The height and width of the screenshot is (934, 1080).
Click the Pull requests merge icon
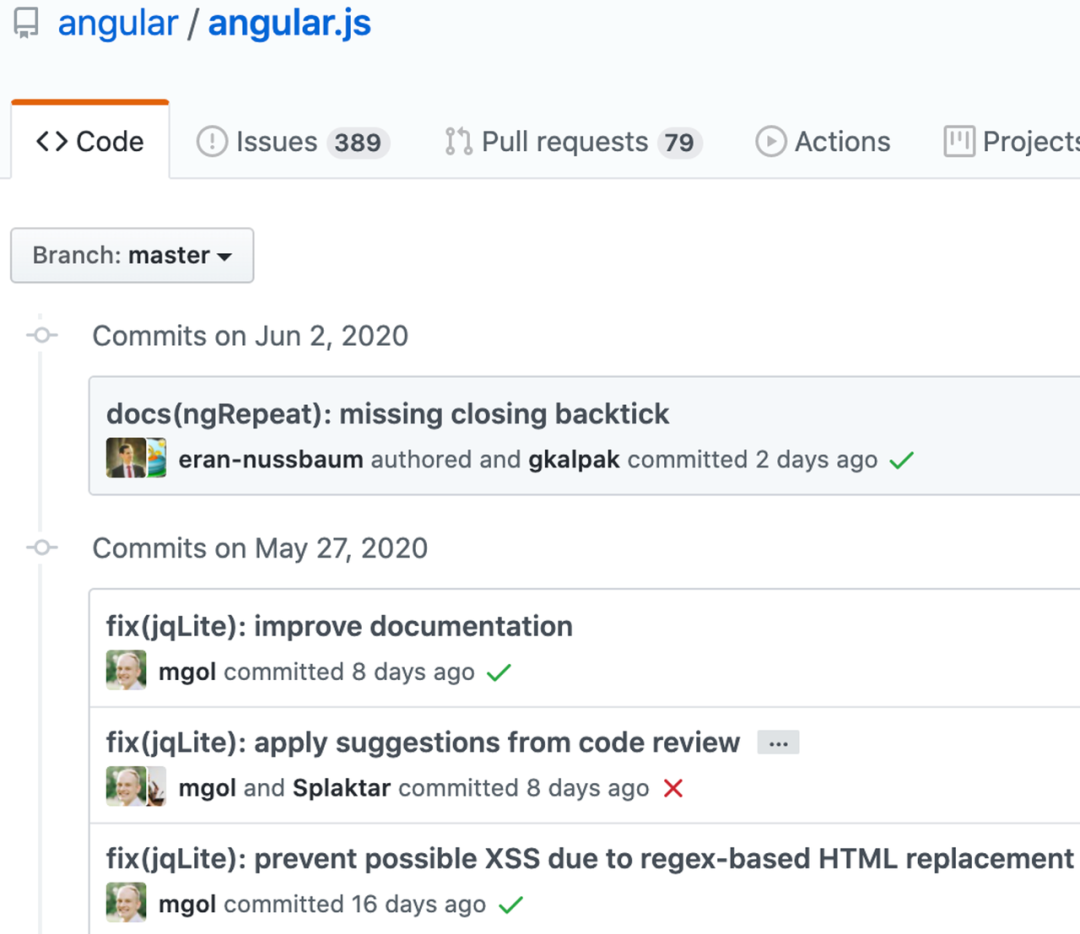click(459, 142)
